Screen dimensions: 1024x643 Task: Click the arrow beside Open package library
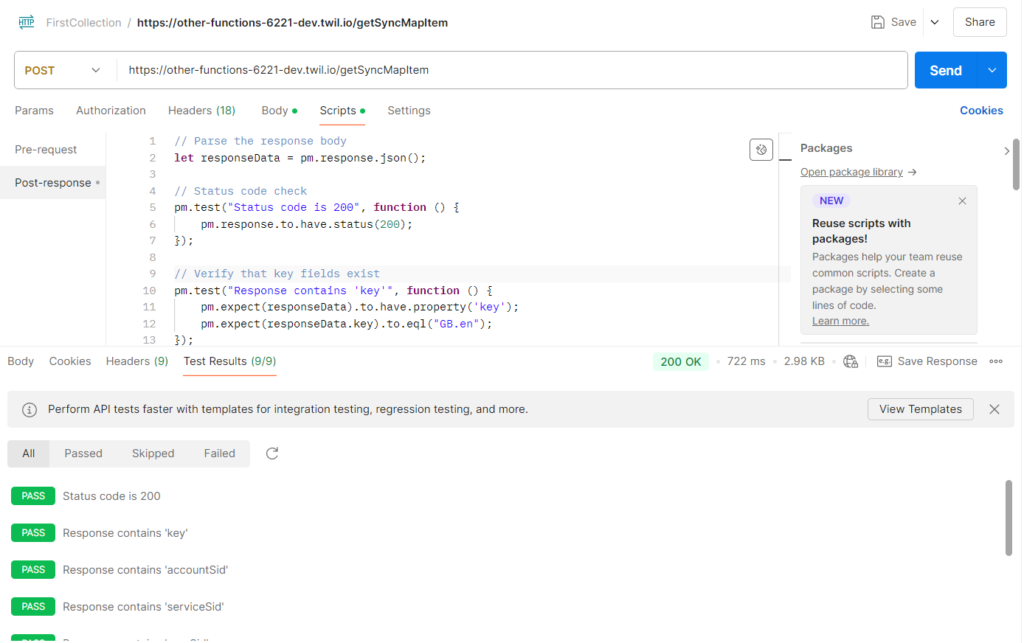[912, 172]
